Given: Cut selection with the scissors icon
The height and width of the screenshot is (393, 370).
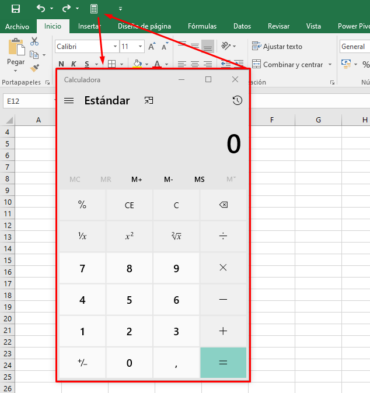Looking at the screenshot, I should pyautogui.click(x=34, y=41).
